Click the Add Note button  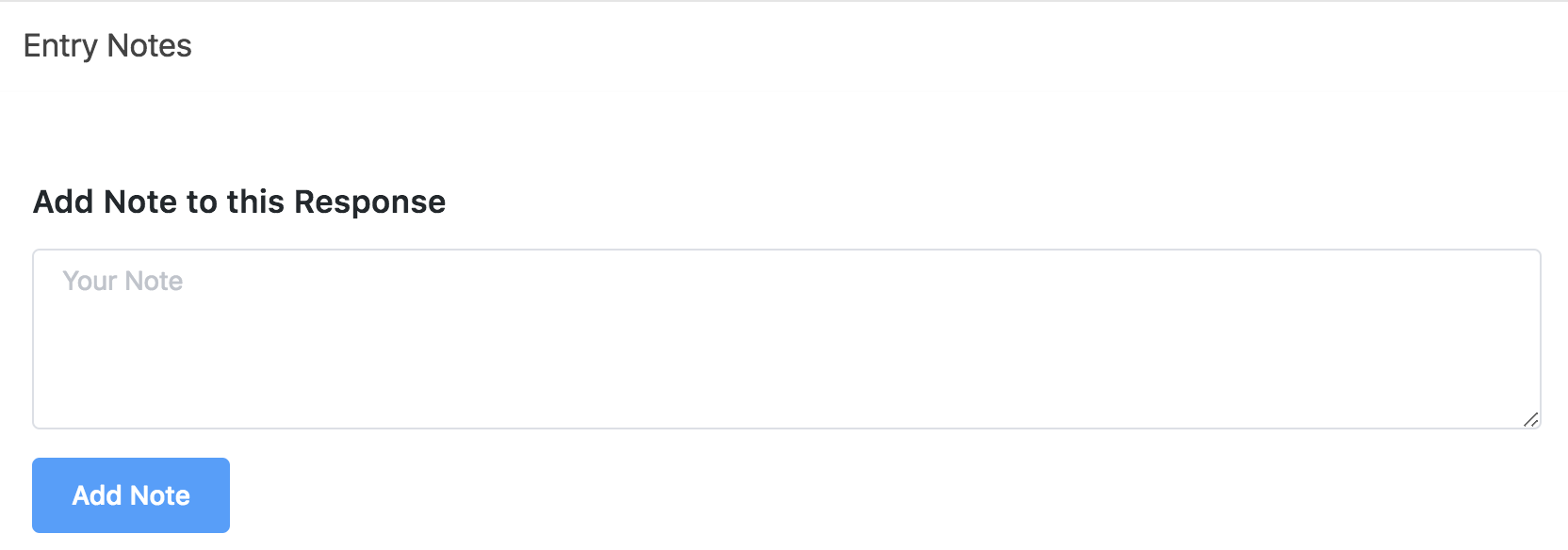pos(131,495)
